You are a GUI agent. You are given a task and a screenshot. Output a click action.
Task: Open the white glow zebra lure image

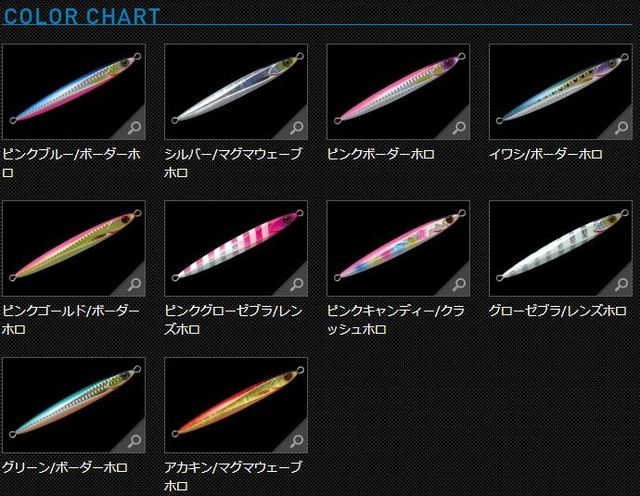tap(560, 248)
